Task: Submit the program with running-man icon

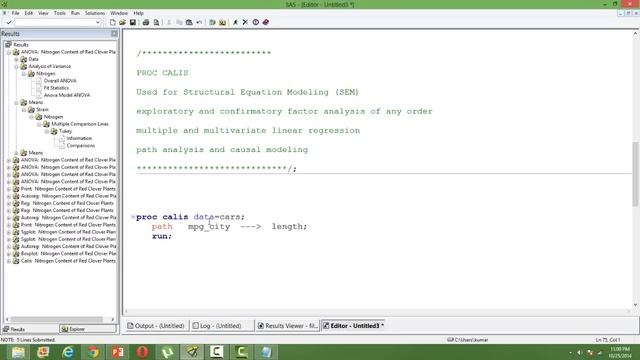Action: 236,22
